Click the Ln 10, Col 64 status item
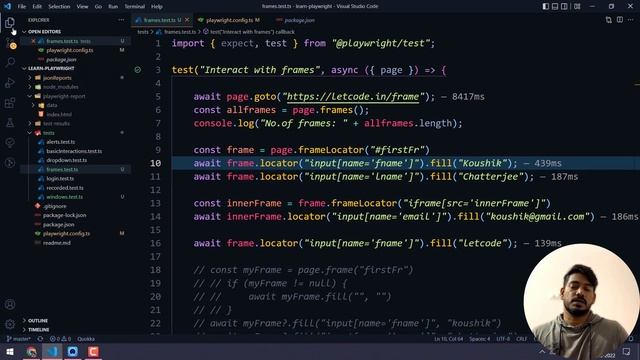640x360 pixels. [448, 339]
